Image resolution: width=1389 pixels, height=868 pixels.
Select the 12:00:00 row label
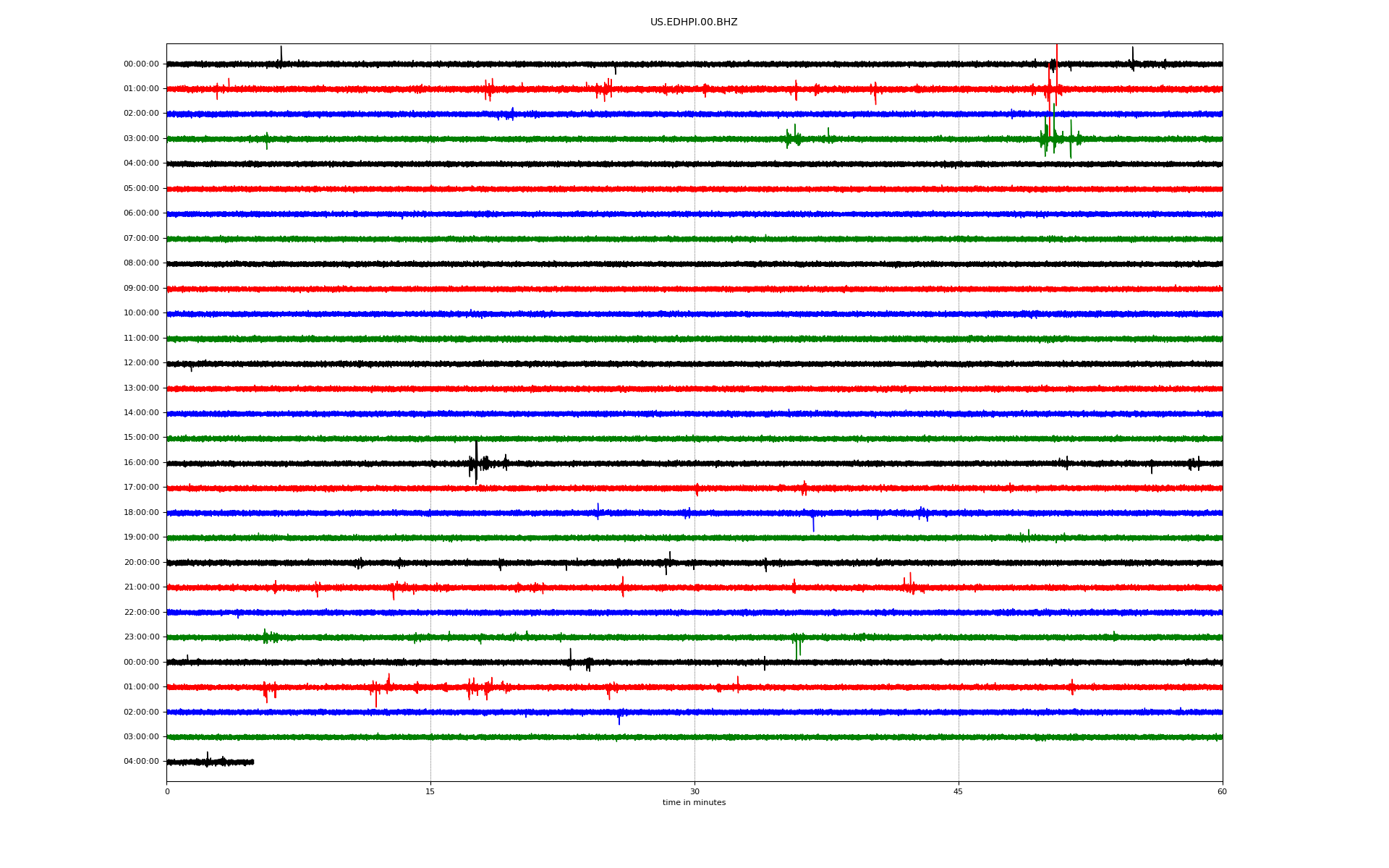coord(141,363)
